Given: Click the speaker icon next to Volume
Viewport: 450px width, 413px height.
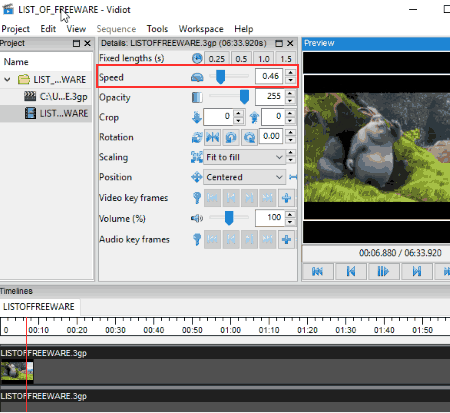Looking at the screenshot, I should click(x=197, y=218).
